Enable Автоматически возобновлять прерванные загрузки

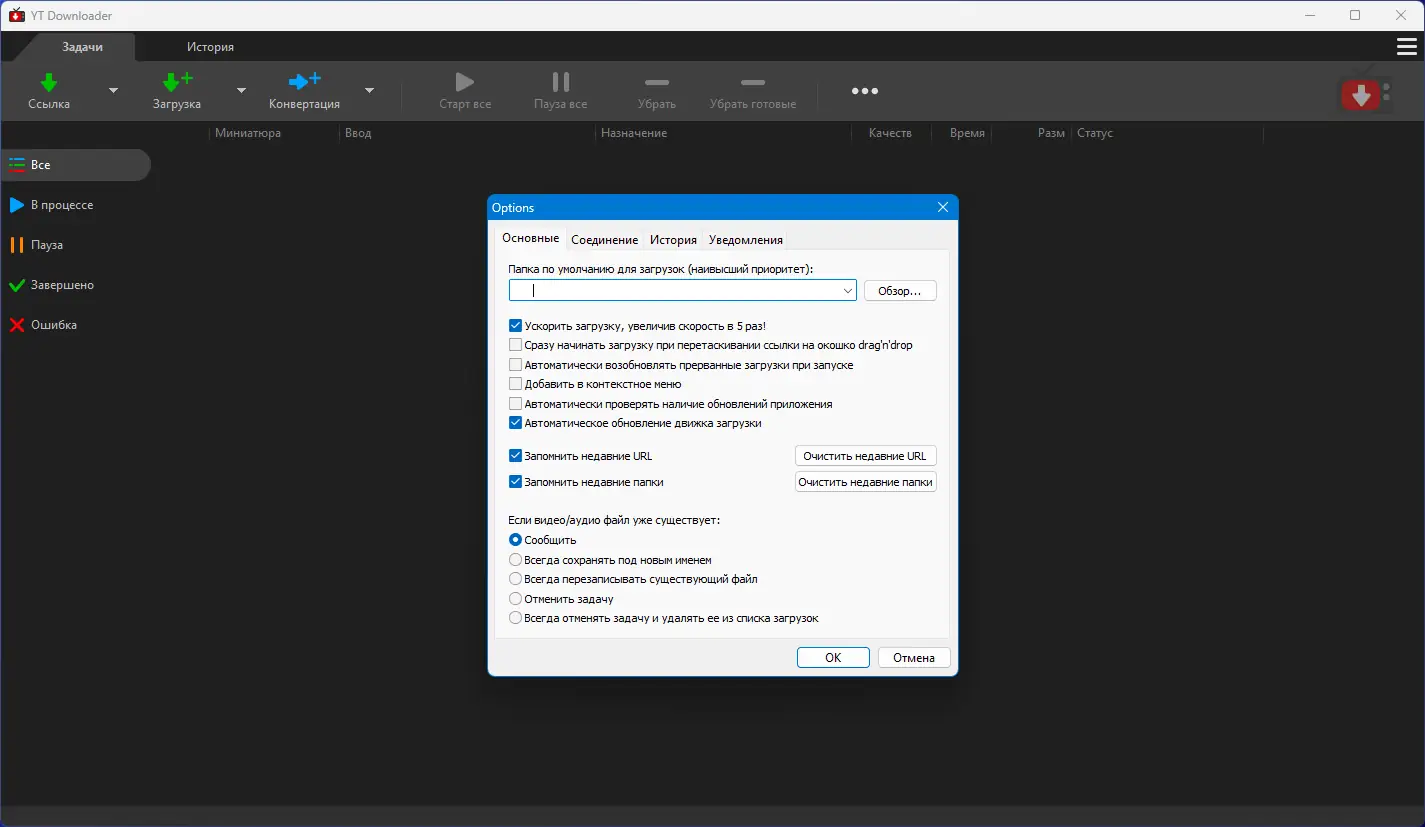click(516, 365)
